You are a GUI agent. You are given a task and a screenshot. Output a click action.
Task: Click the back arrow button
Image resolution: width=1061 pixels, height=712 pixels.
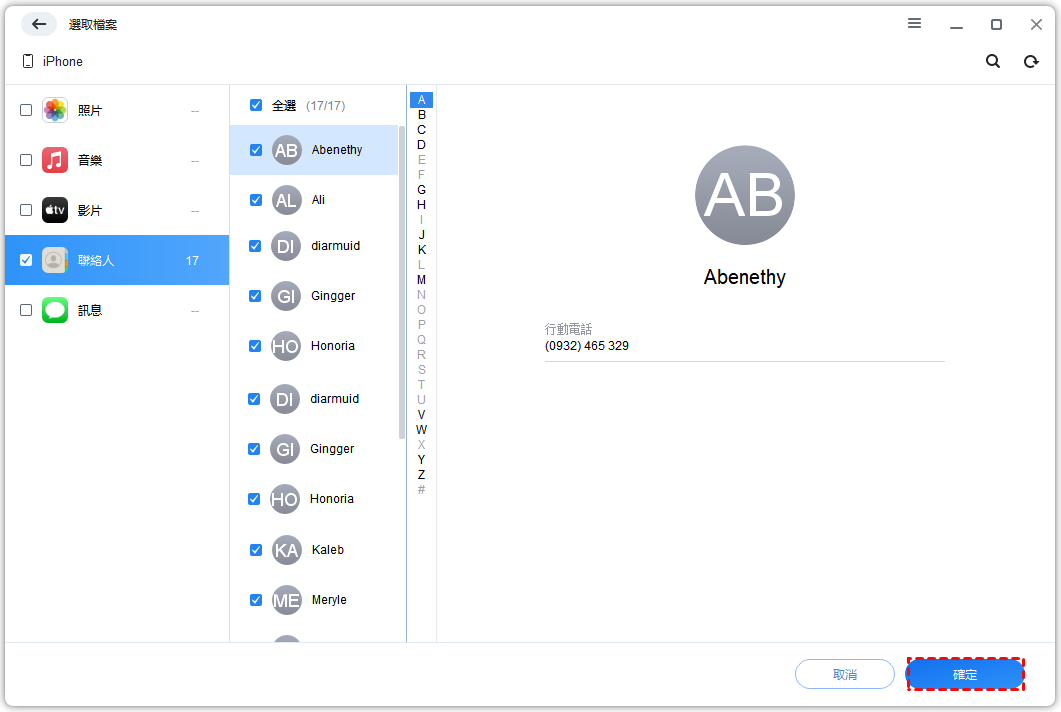(39, 24)
